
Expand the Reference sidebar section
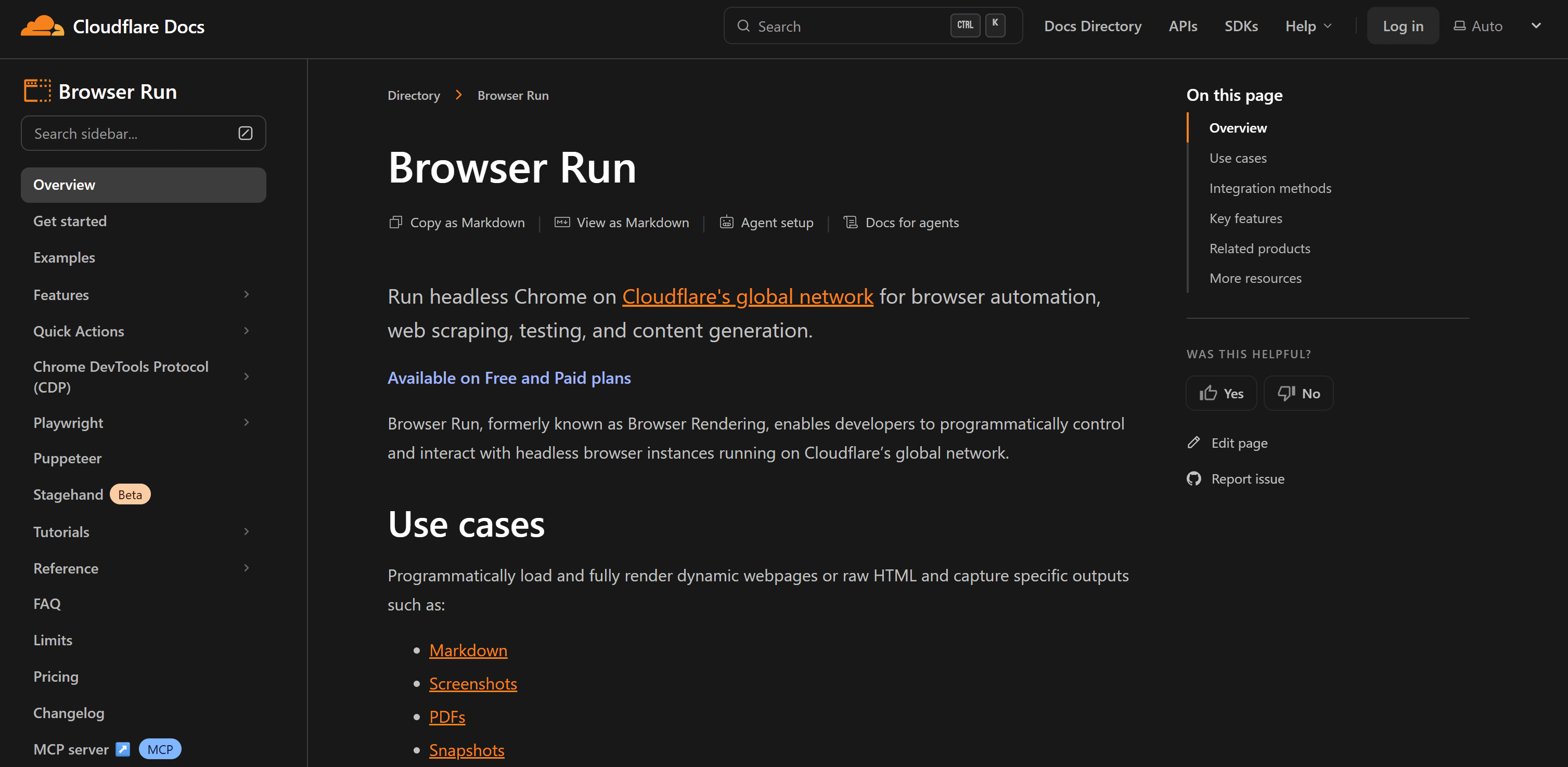[x=246, y=568]
